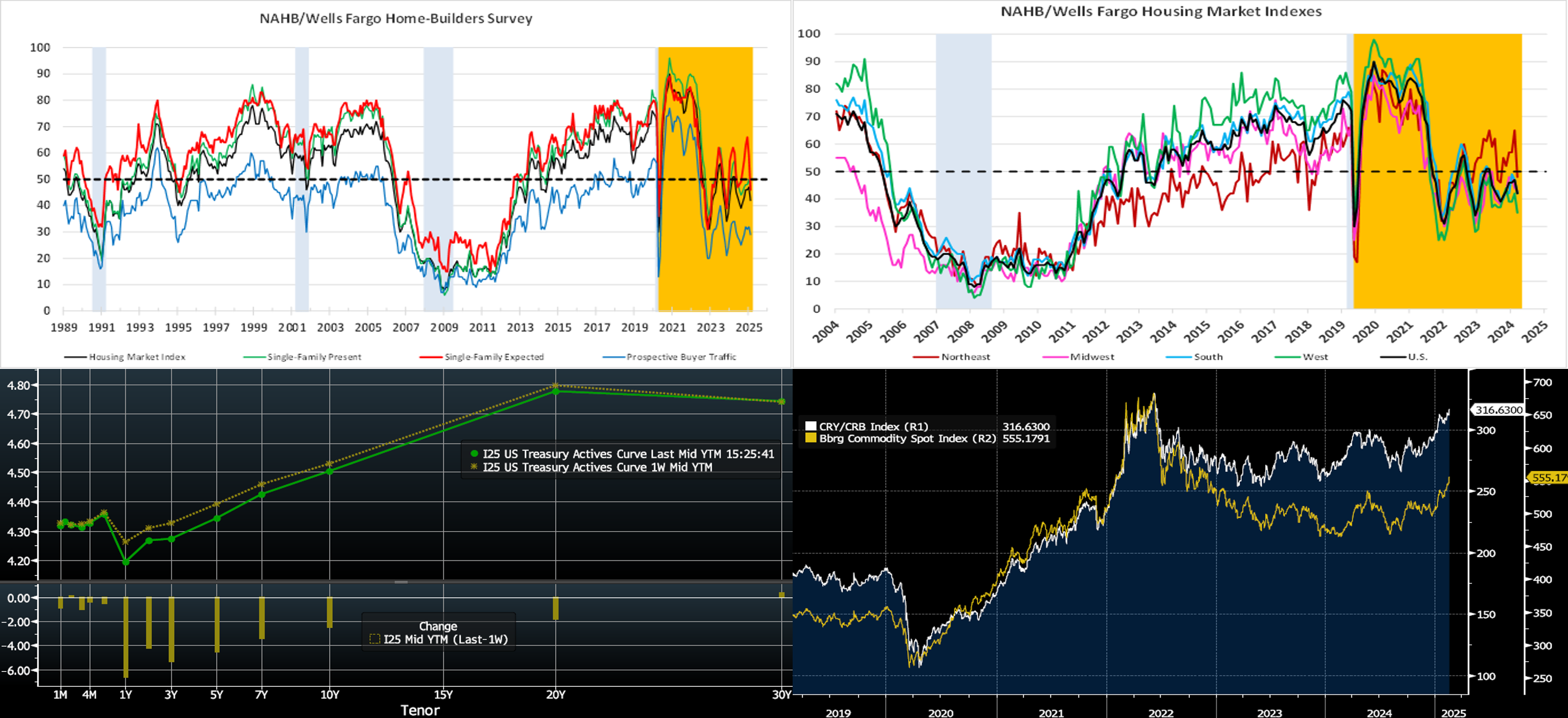1568x718 pixels.
Task: Click the green Last Mid YTM legend marker
Action: pyautogui.click(x=474, y=454)
